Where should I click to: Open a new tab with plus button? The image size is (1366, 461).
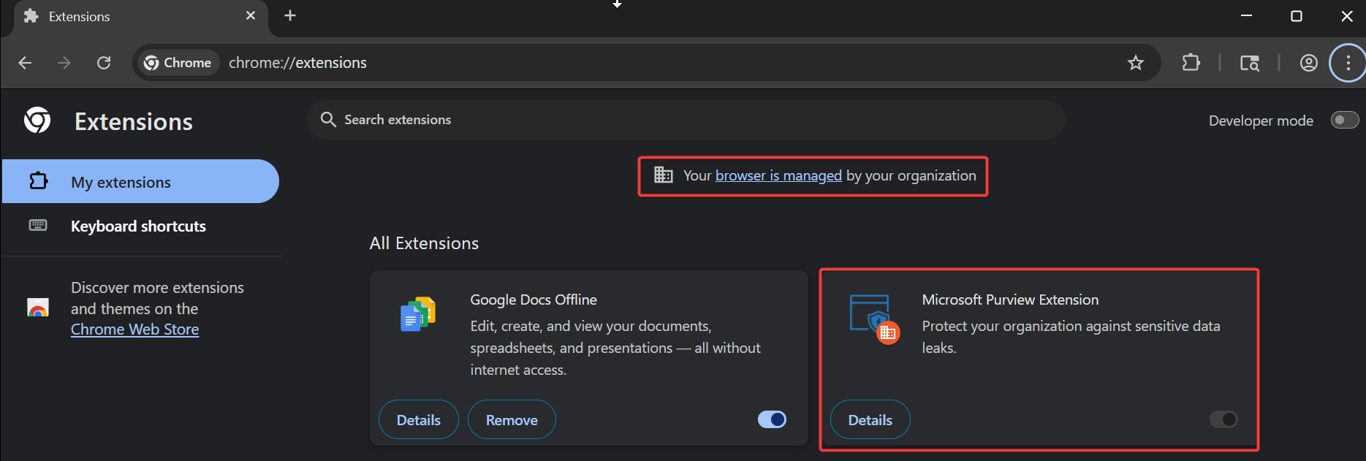pyautogui.click(x=290, y=16)
